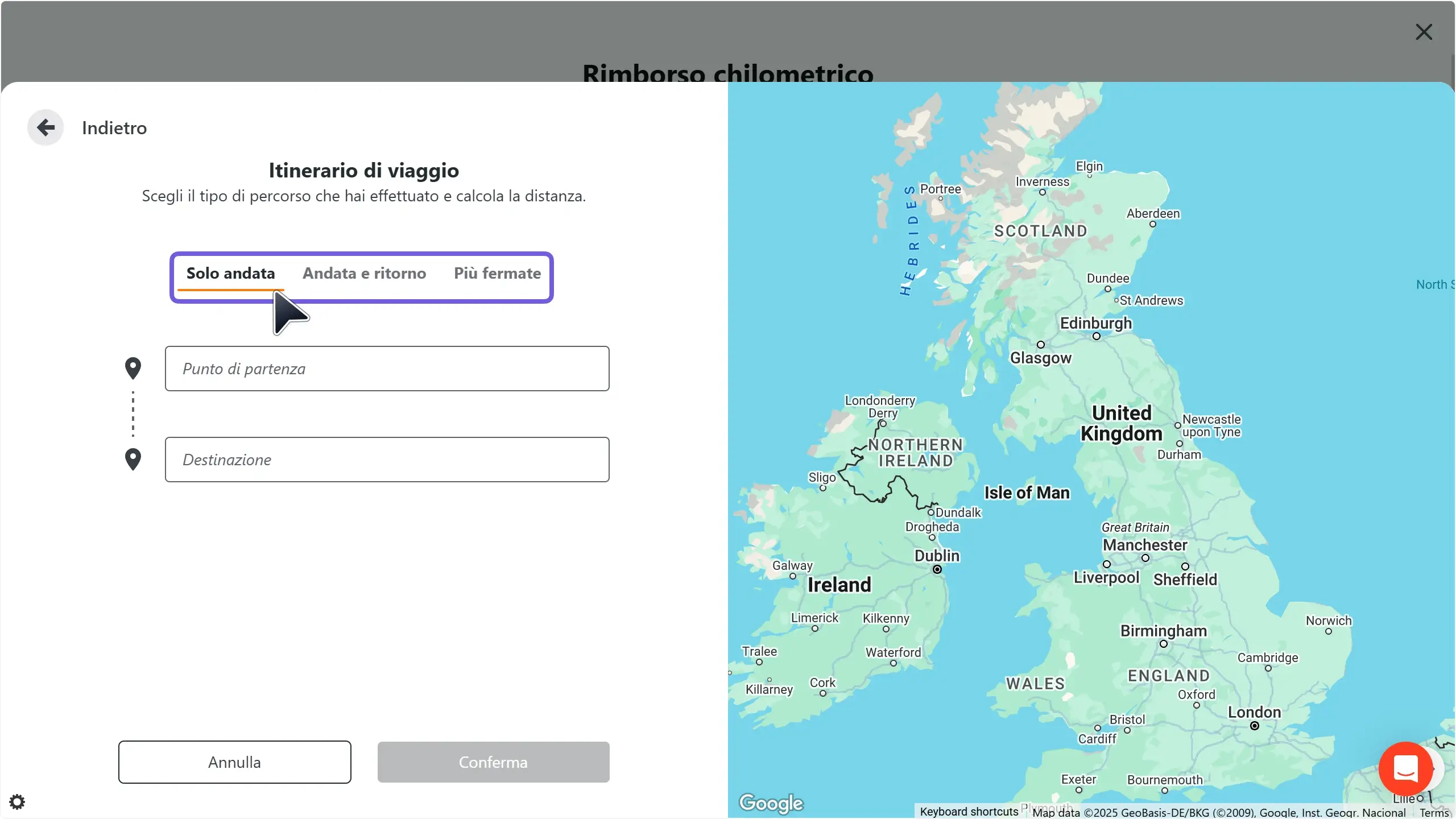Click the Dundee label on the map
Image resolution: width=1456 pixels, height=819 pixels.
coord(1108,278)
